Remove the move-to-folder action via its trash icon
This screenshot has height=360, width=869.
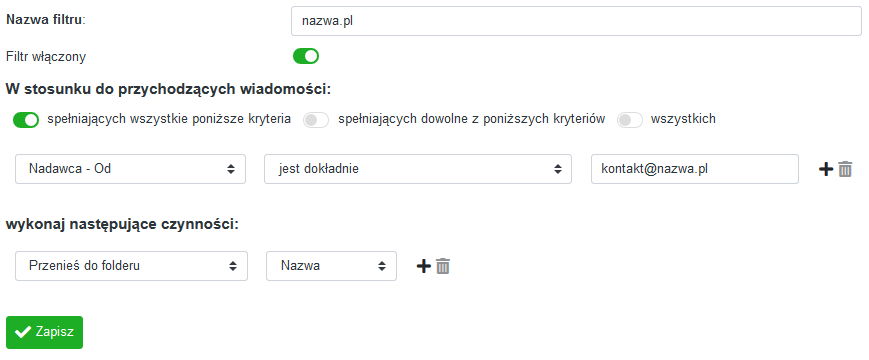(x=443, y=266)
